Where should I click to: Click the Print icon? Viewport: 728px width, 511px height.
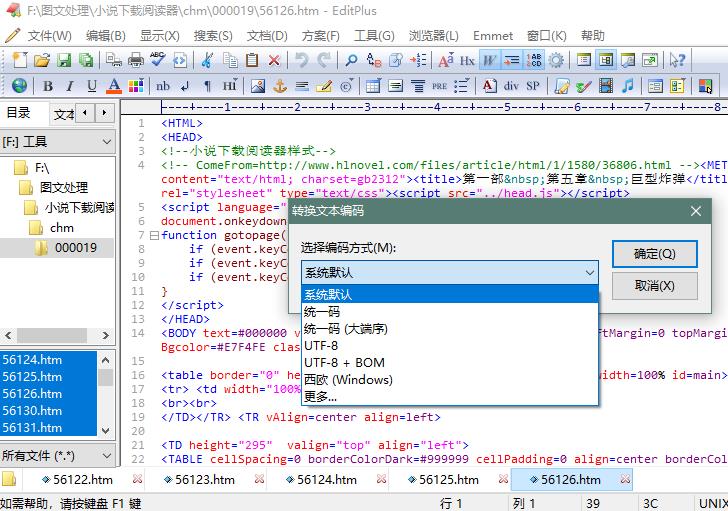[136, 60]
